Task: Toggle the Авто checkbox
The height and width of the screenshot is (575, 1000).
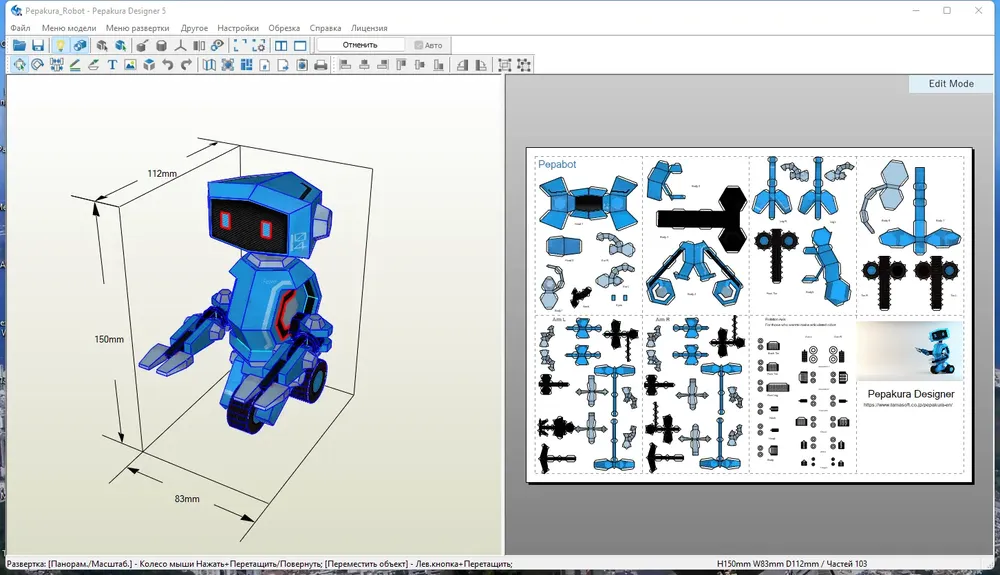Action: point(419,45)
